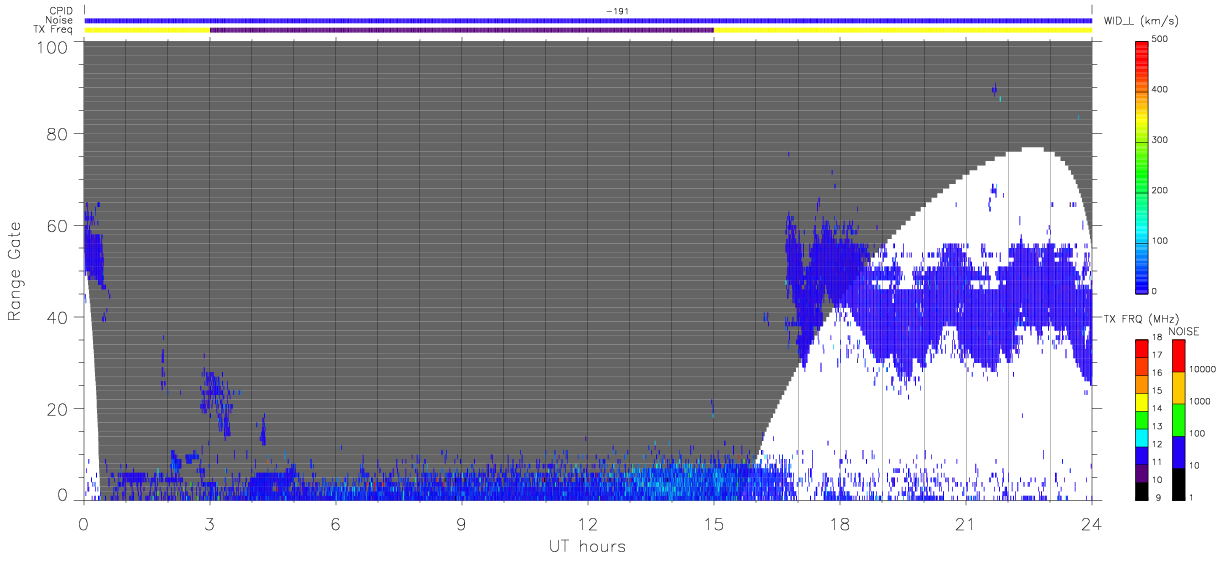The height and width of the screenshot is (567, 1228).
Task: Click the 21 tick on UT hours axis
Action: click(965, 524)
